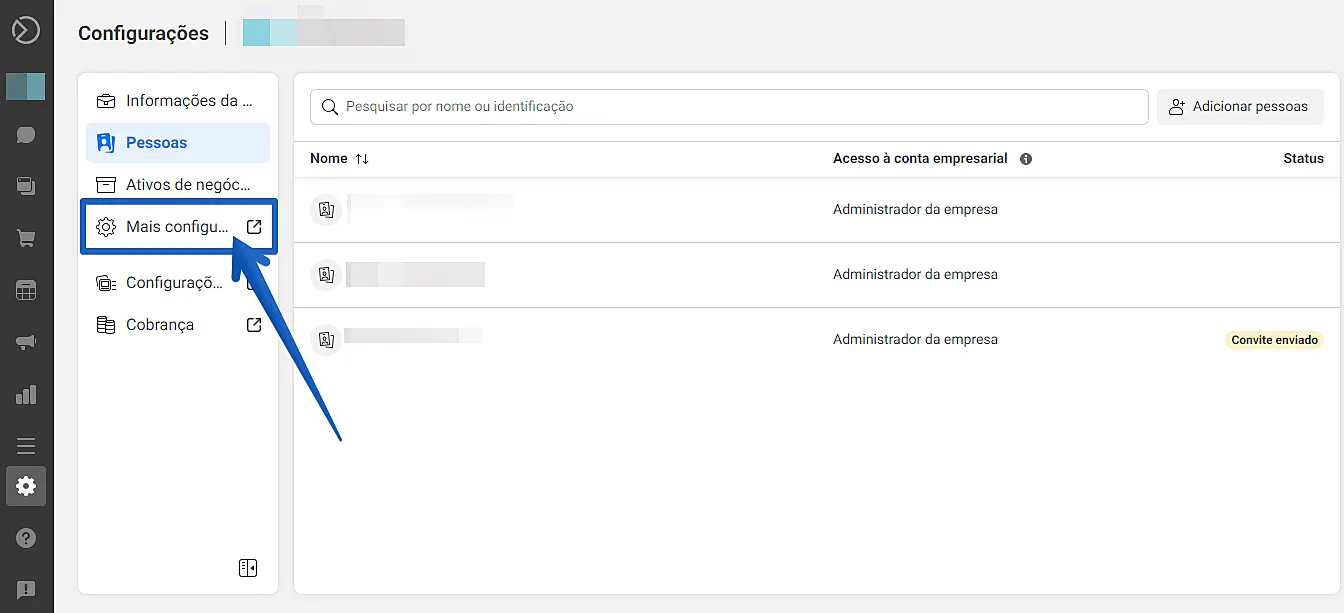Open the Insights bar chart icon

click(26, 394)
